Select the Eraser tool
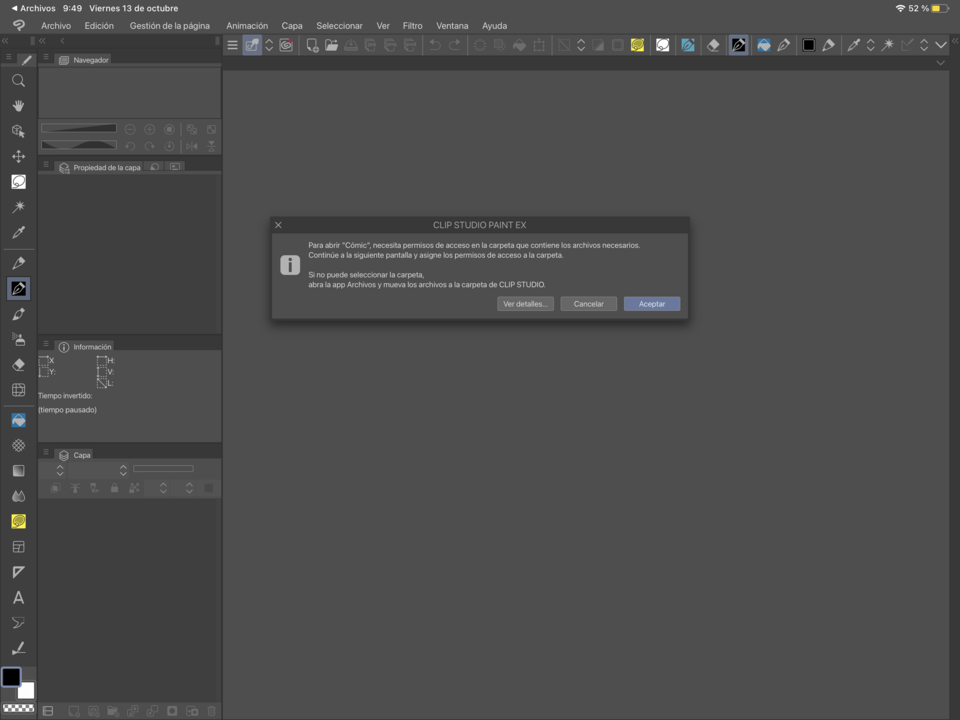The height and width of the screenshot is (720, 960). pyautogui.click(x=18, y=364)
